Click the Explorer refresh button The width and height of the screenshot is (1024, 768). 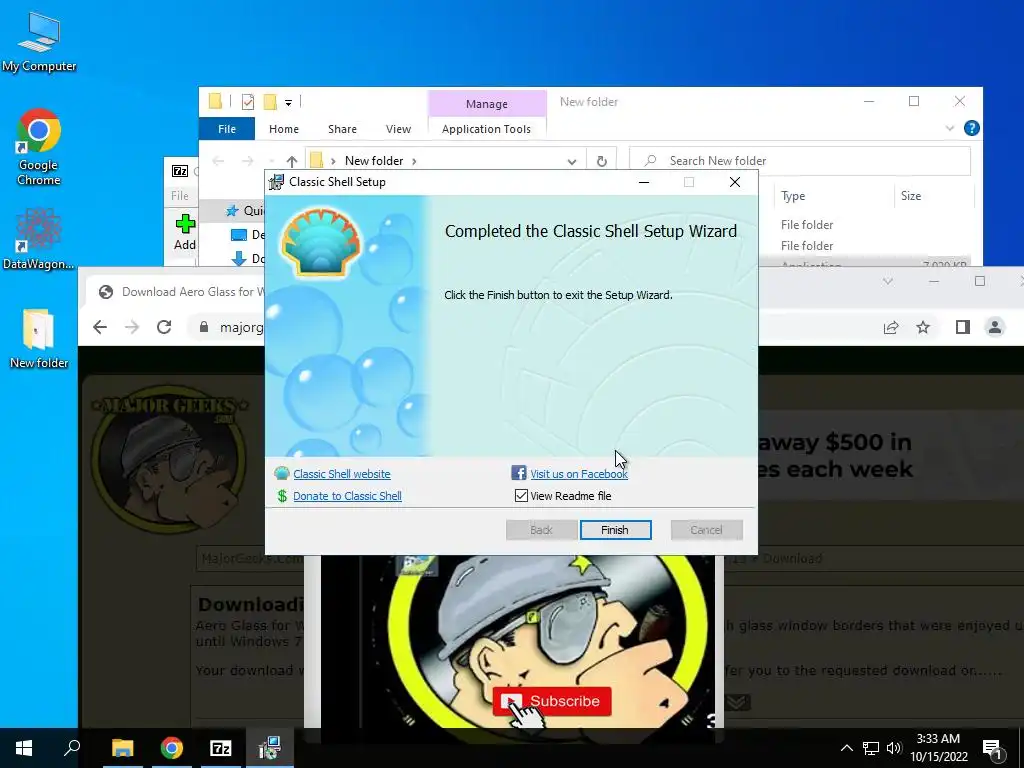(601, 161)
